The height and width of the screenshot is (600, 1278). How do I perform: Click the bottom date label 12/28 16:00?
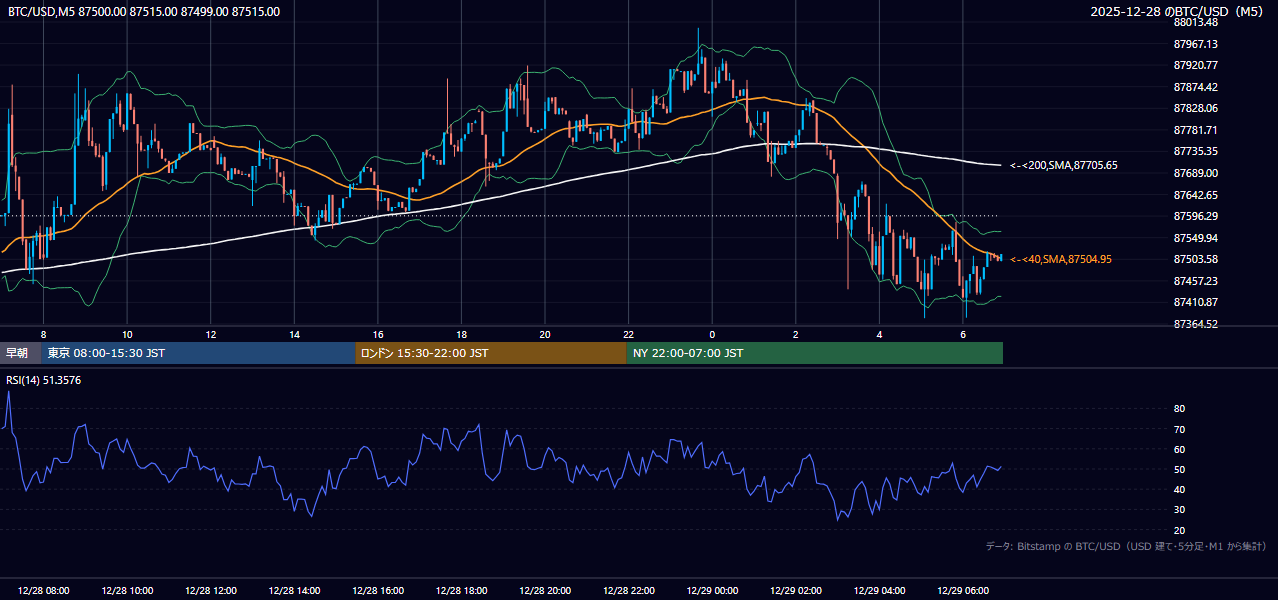click(378, 591)
